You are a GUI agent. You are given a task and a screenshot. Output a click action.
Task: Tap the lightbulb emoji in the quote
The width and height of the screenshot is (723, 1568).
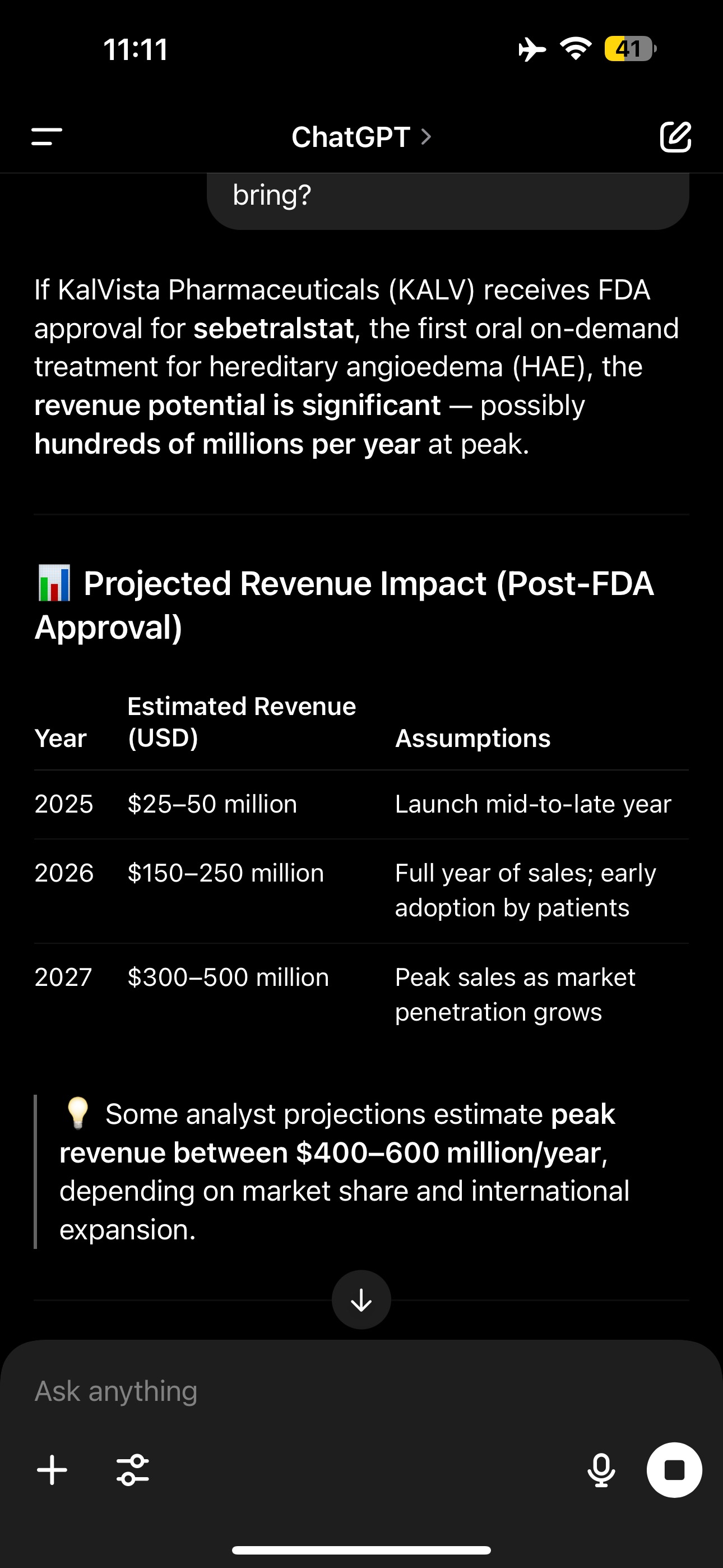click(x=78, y=1113)
